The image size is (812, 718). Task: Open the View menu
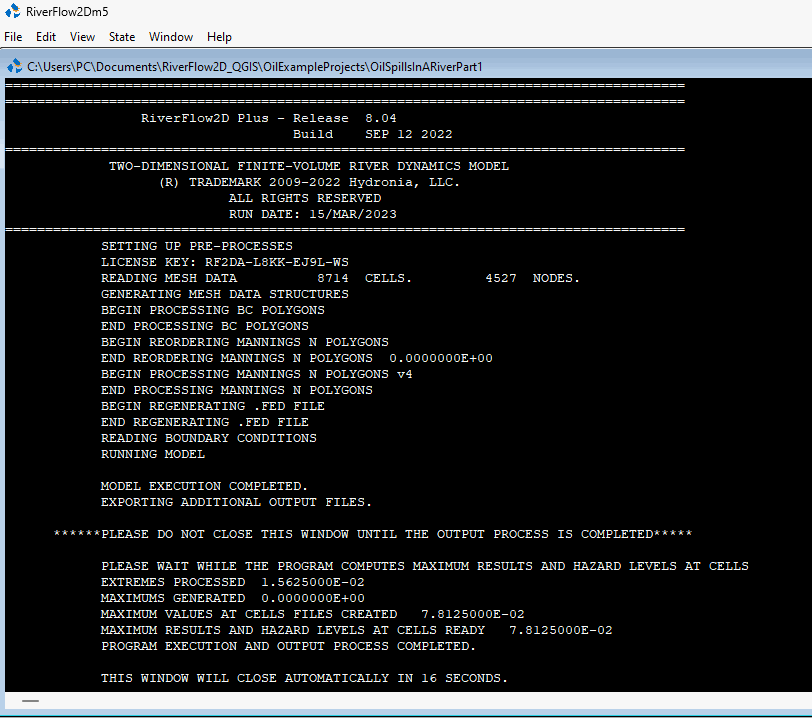coord(82,37)
